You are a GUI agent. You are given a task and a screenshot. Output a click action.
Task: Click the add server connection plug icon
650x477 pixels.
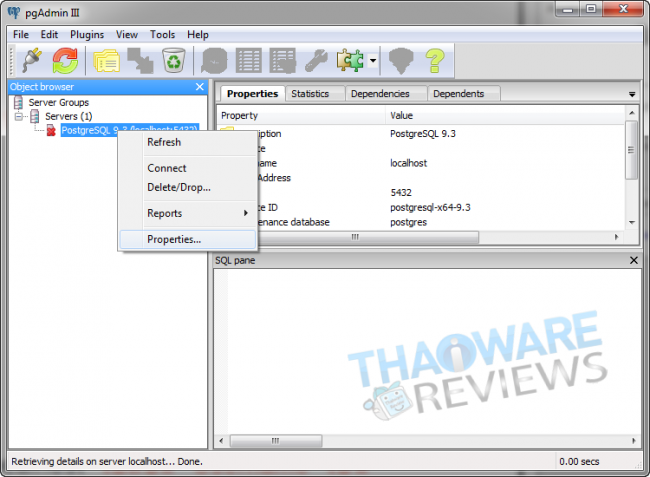[x=33, y=61]
